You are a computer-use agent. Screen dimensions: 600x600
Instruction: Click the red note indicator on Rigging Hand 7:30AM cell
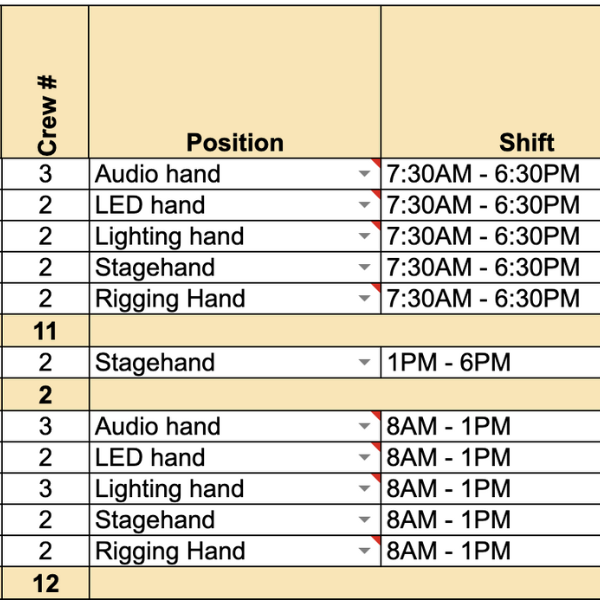click(x=376, y=288)
